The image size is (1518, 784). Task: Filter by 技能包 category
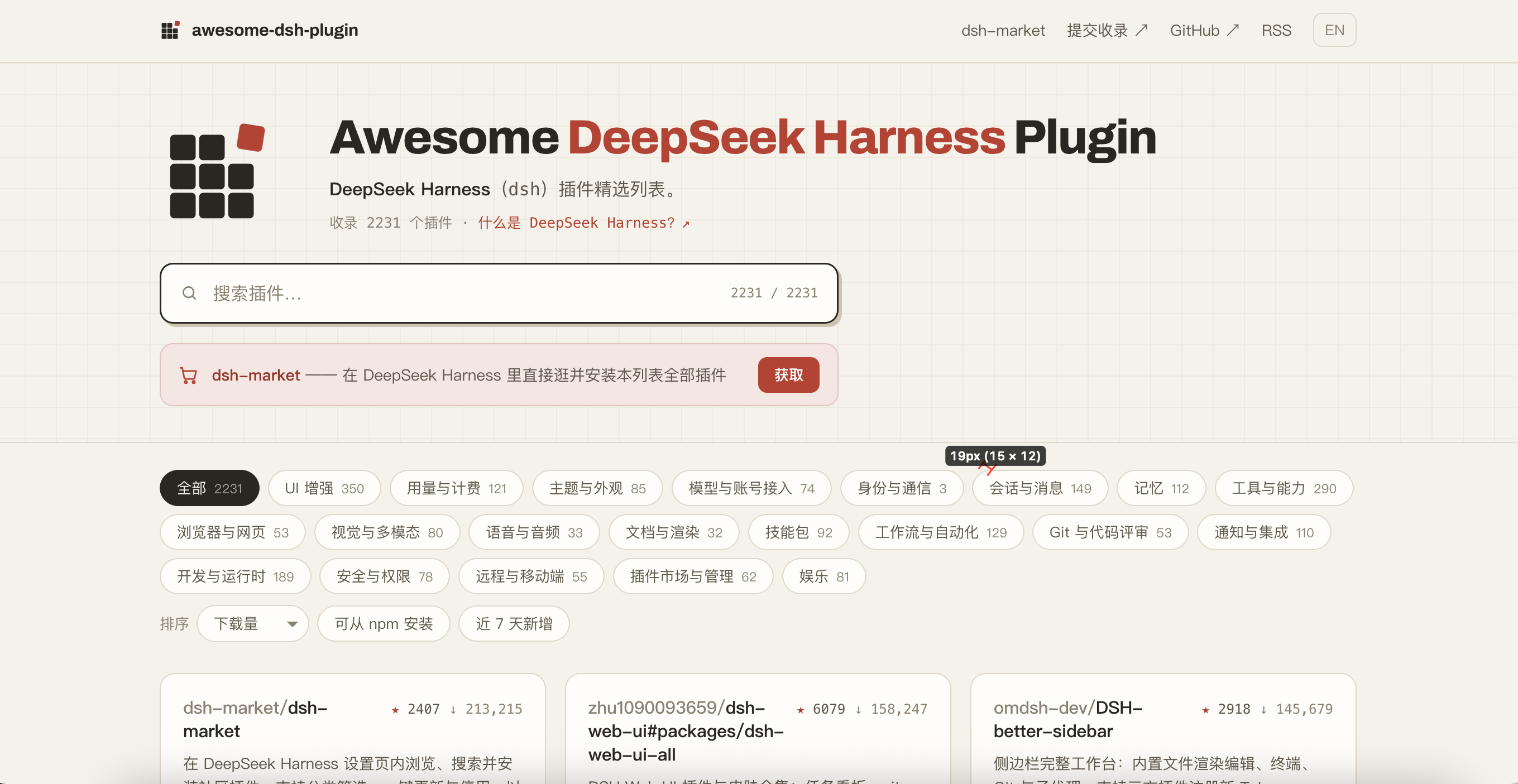click(798, 532)
